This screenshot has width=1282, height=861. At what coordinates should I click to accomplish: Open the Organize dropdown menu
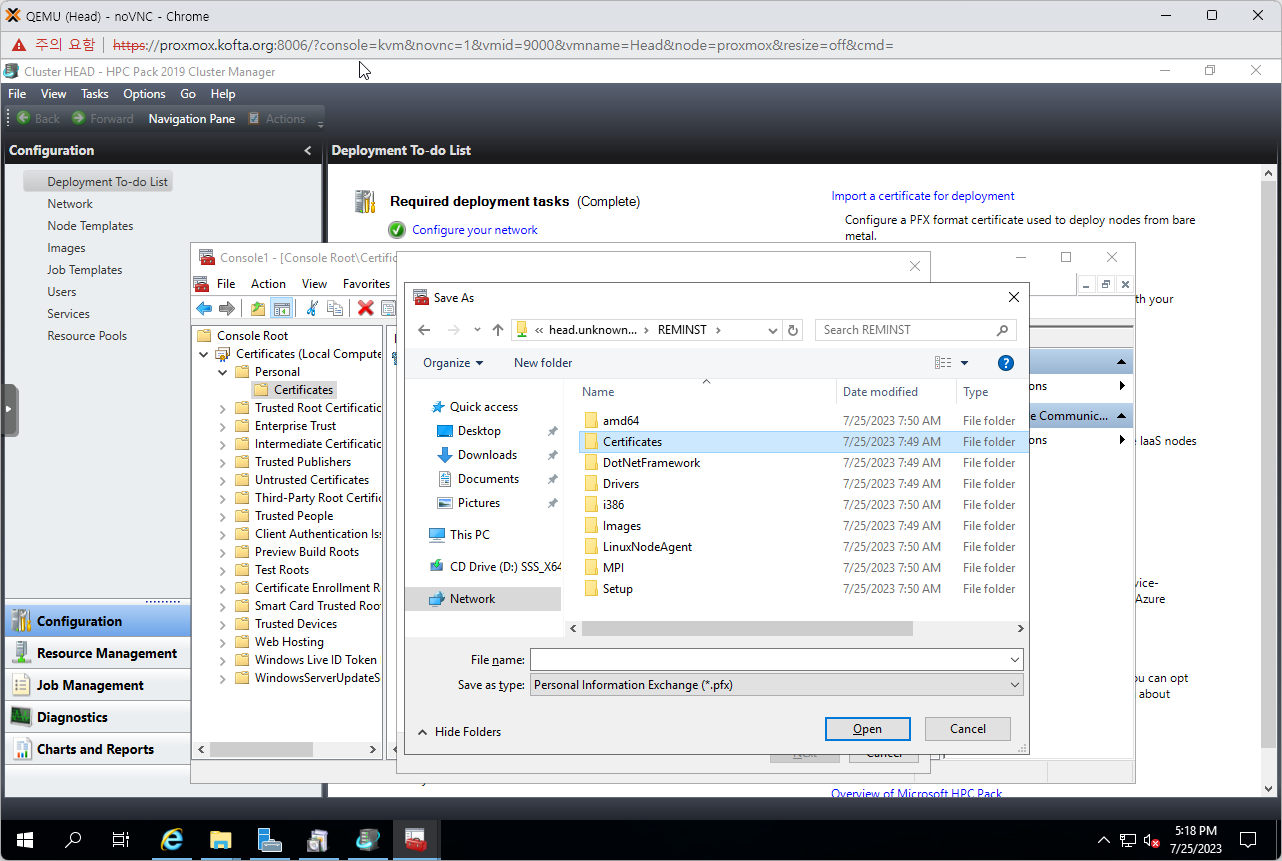pos(452,363)
